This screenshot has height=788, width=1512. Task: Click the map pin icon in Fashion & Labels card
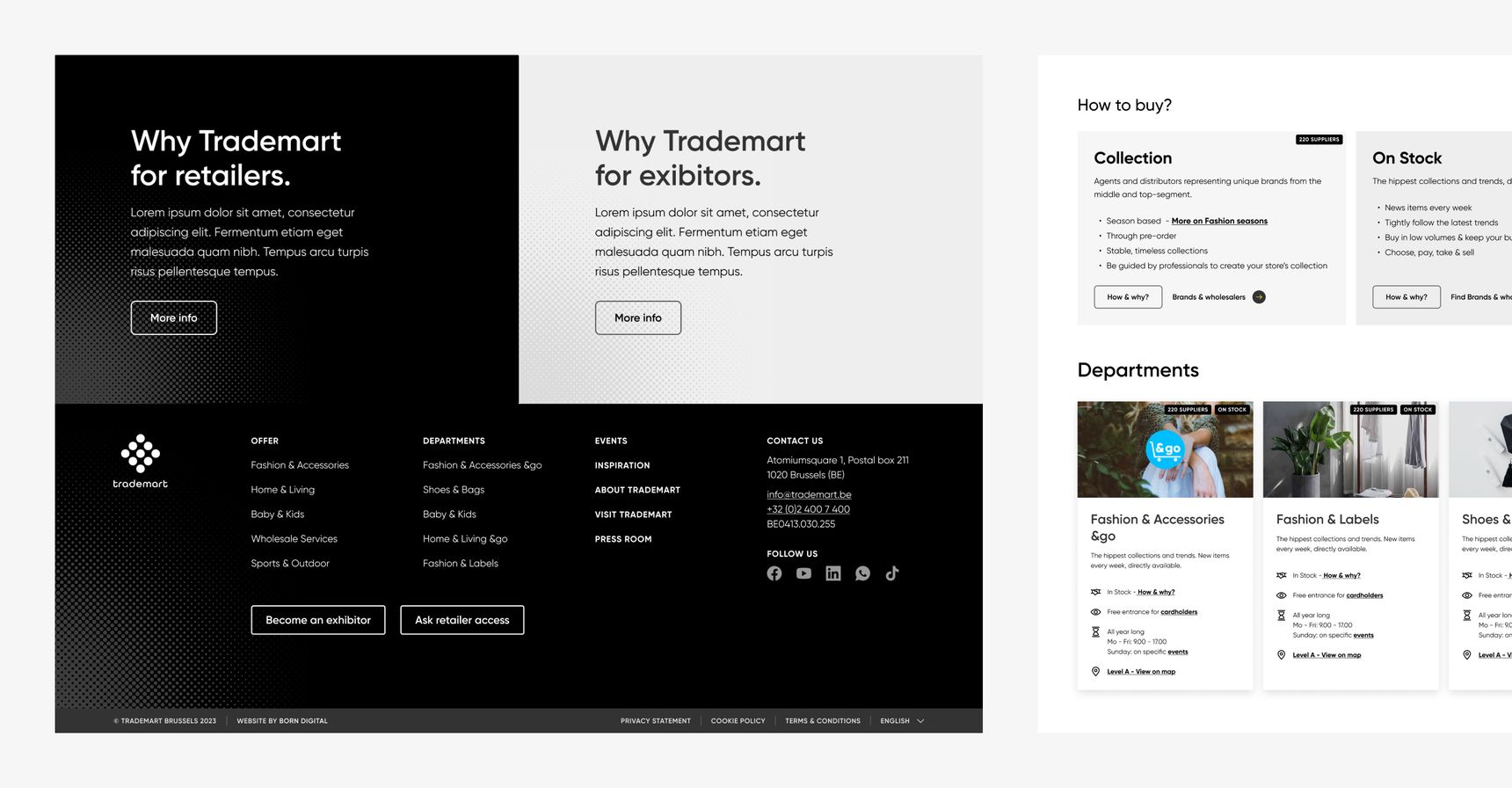pos(1282,655)
